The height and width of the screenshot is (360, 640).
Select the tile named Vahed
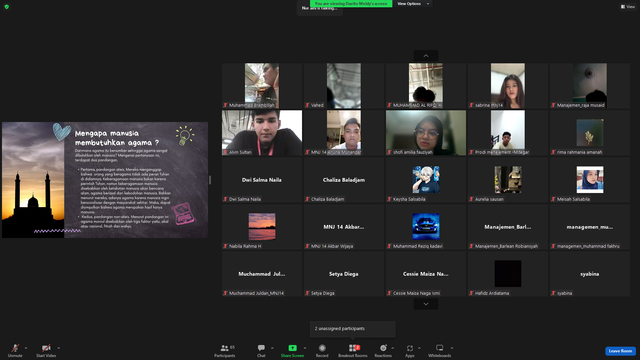344,86
